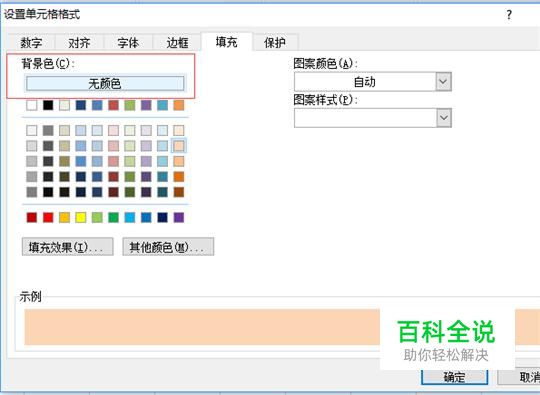540x395 pixels.
Task: Select the medium blue swatch in the standard colors row
Action: click(146, 217)
